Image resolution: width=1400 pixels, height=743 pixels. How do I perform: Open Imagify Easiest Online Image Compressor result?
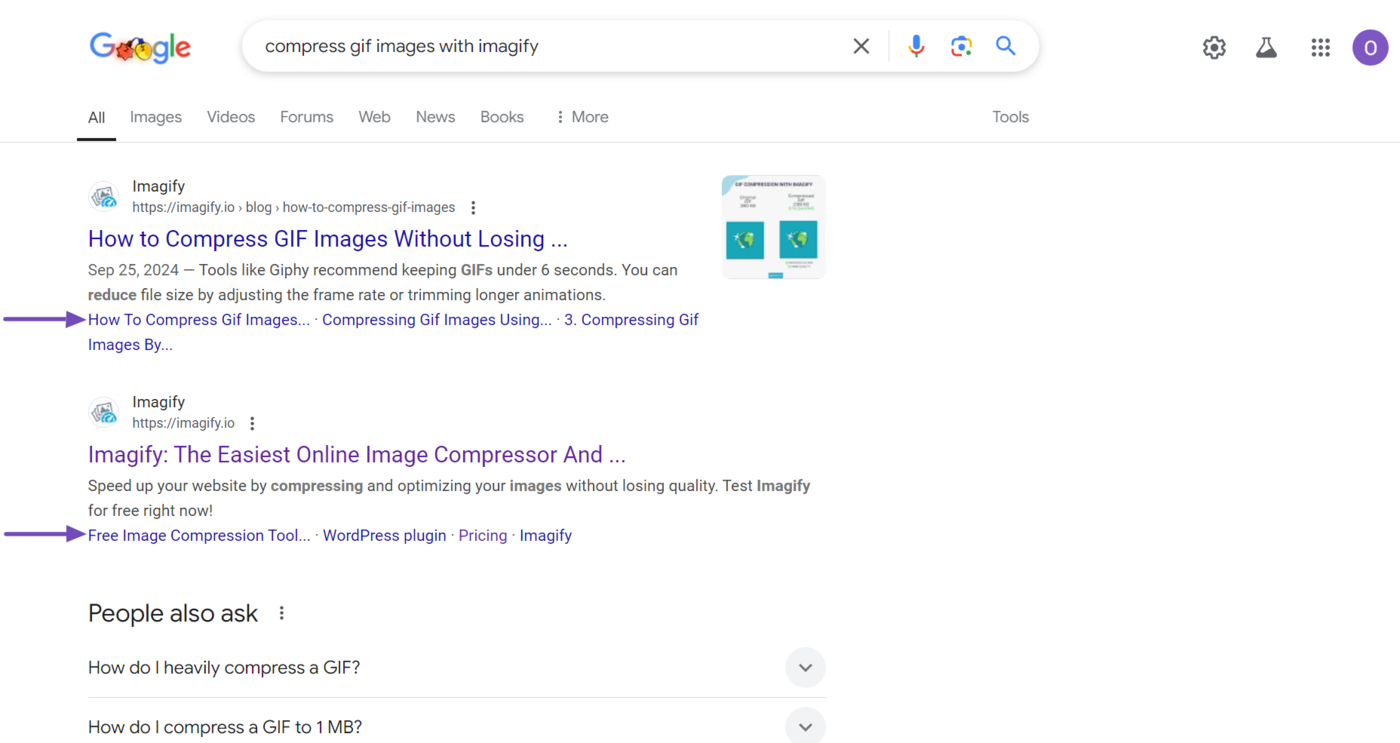point(357,455)
